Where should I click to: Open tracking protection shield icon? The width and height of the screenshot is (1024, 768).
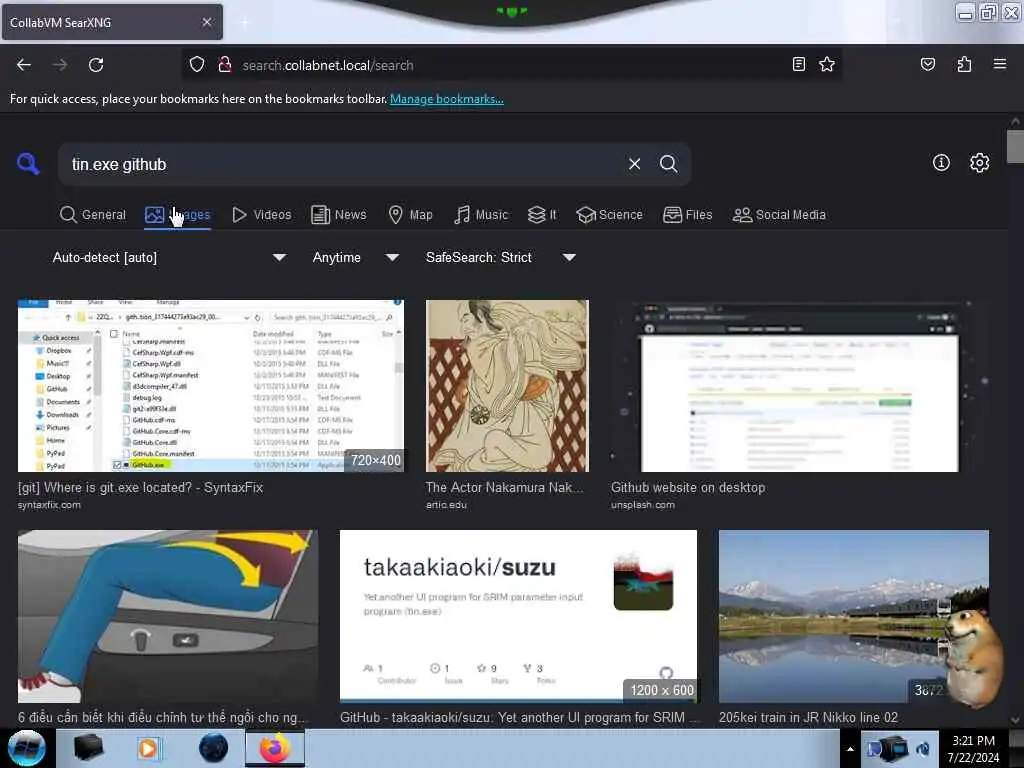coord(197,65)
